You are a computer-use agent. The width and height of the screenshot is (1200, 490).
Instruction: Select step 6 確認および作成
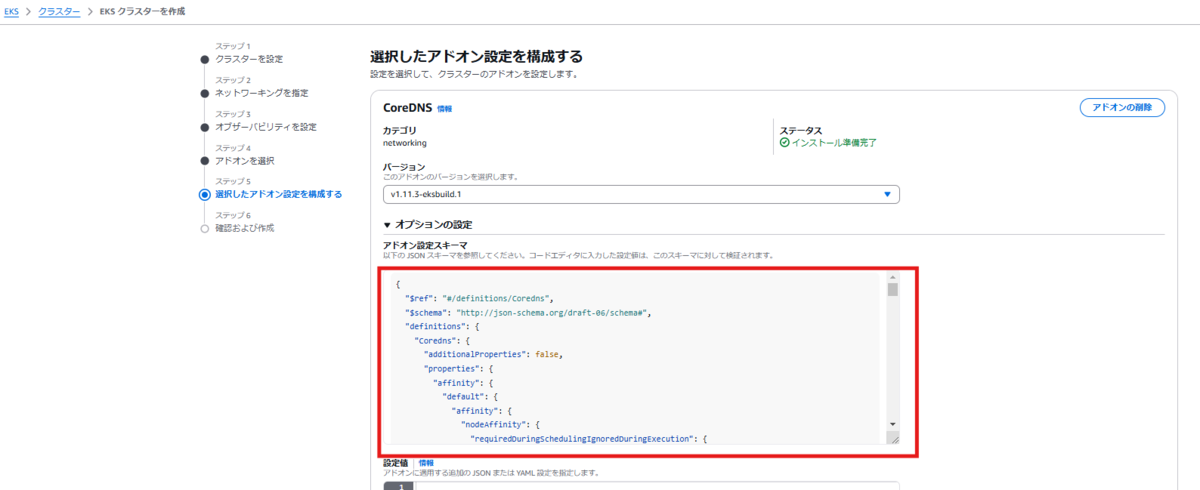click(244, 228)
